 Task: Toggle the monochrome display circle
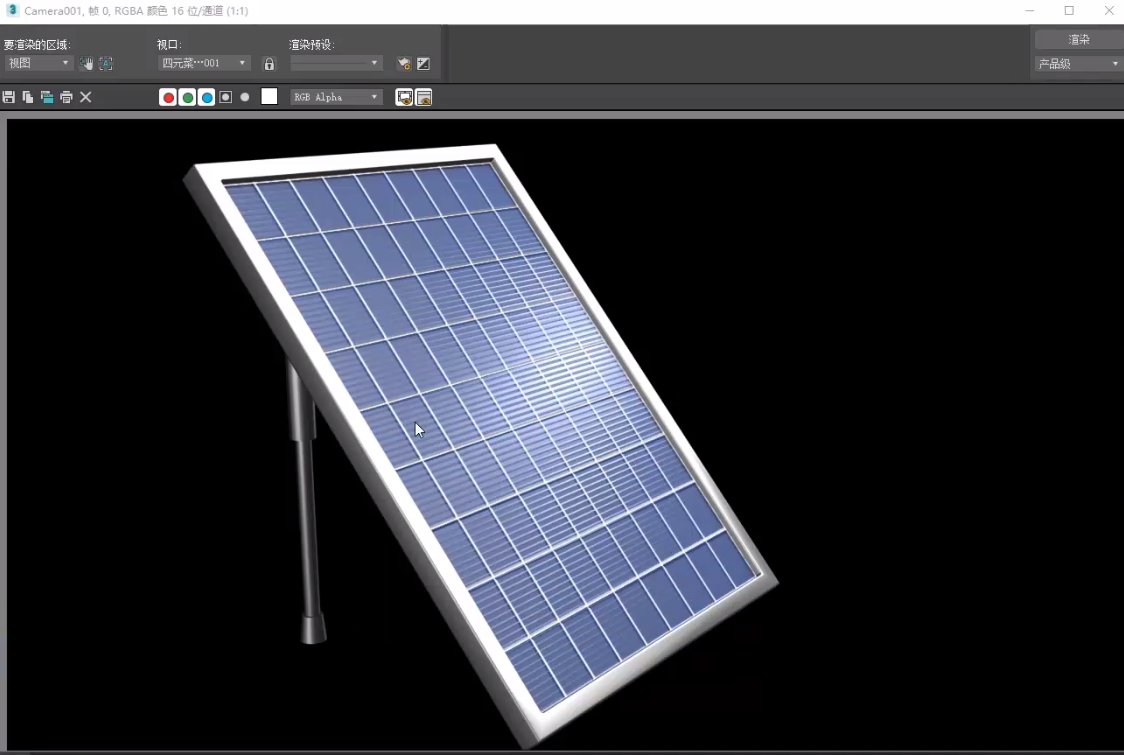pos(245,97)
